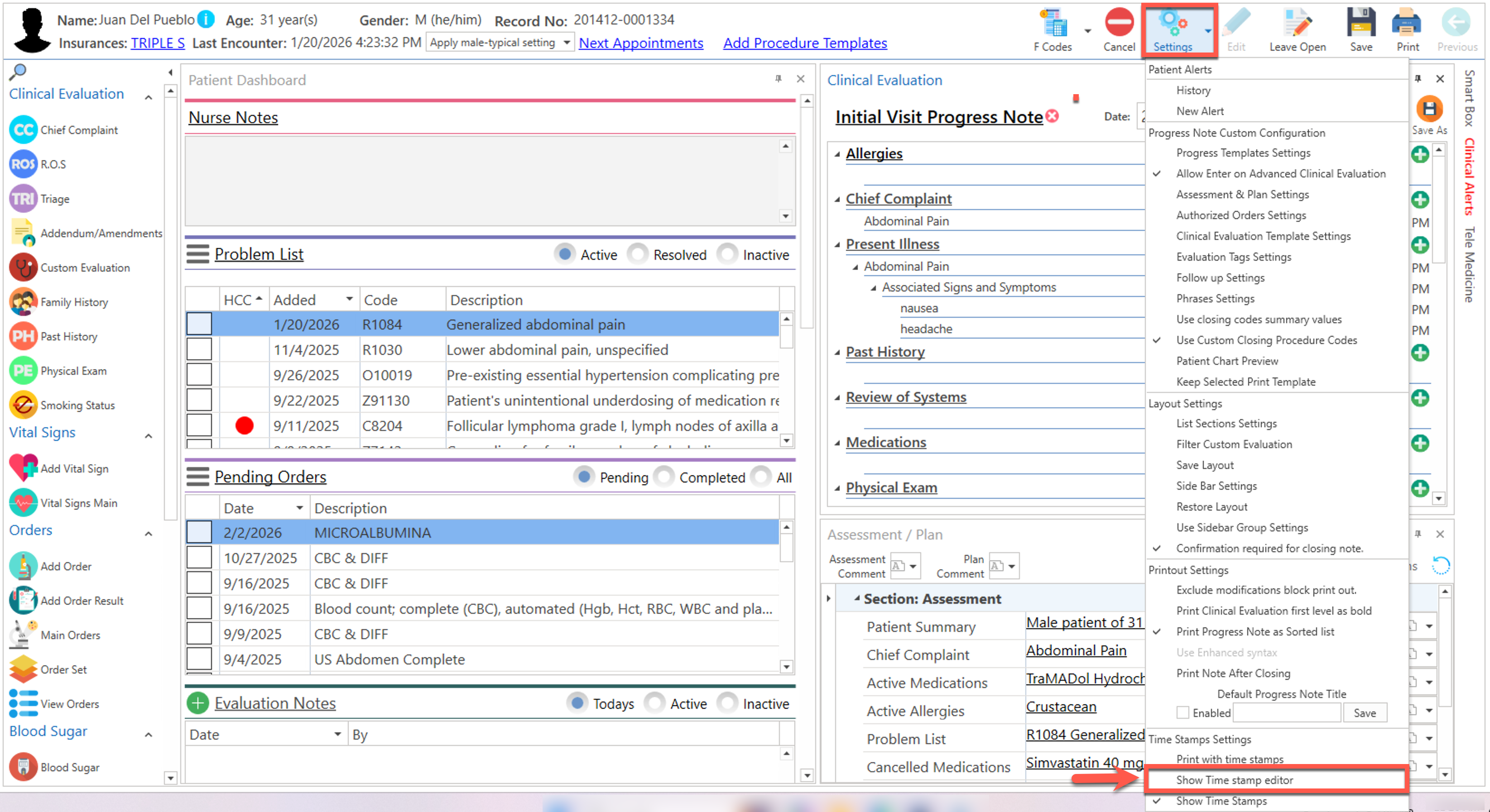Screen dimensions: 1490x812
Task: Open the male-typical setting dropdown
Action: (x=567, y=43)
